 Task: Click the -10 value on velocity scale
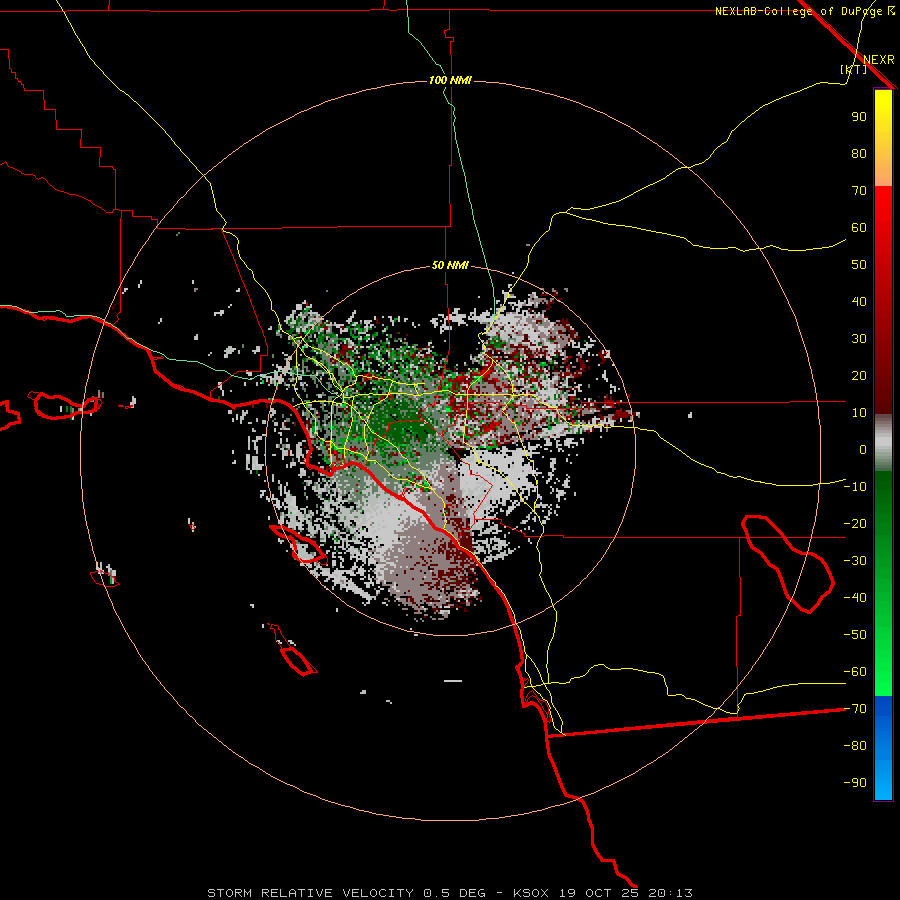point(855,487)
